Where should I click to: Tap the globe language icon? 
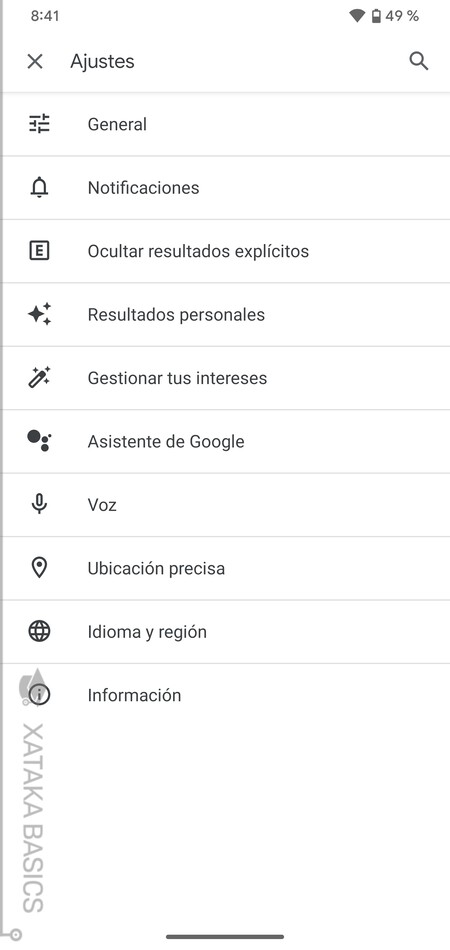tap(39, 631)
